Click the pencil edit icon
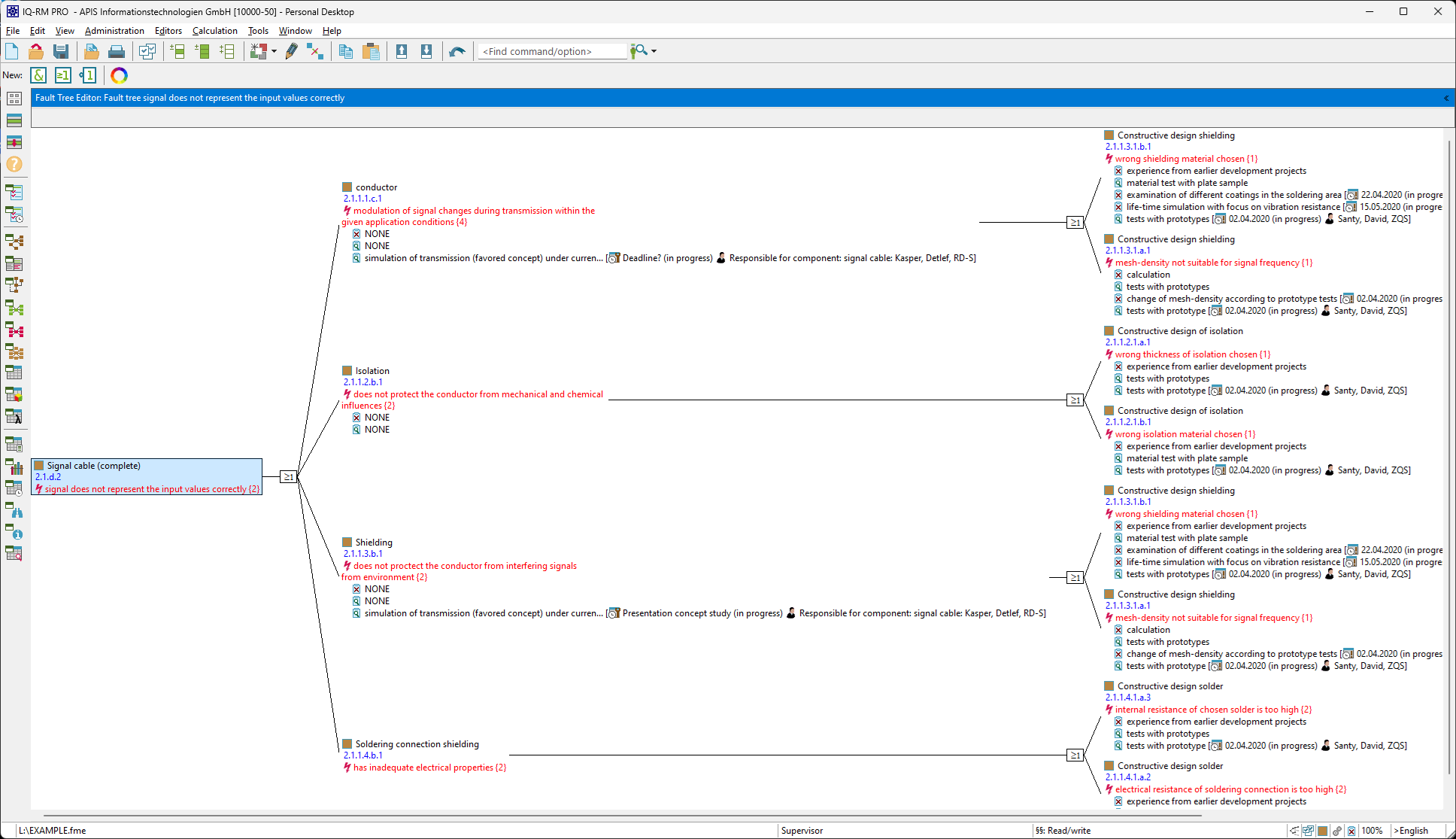 coord(292,51)
